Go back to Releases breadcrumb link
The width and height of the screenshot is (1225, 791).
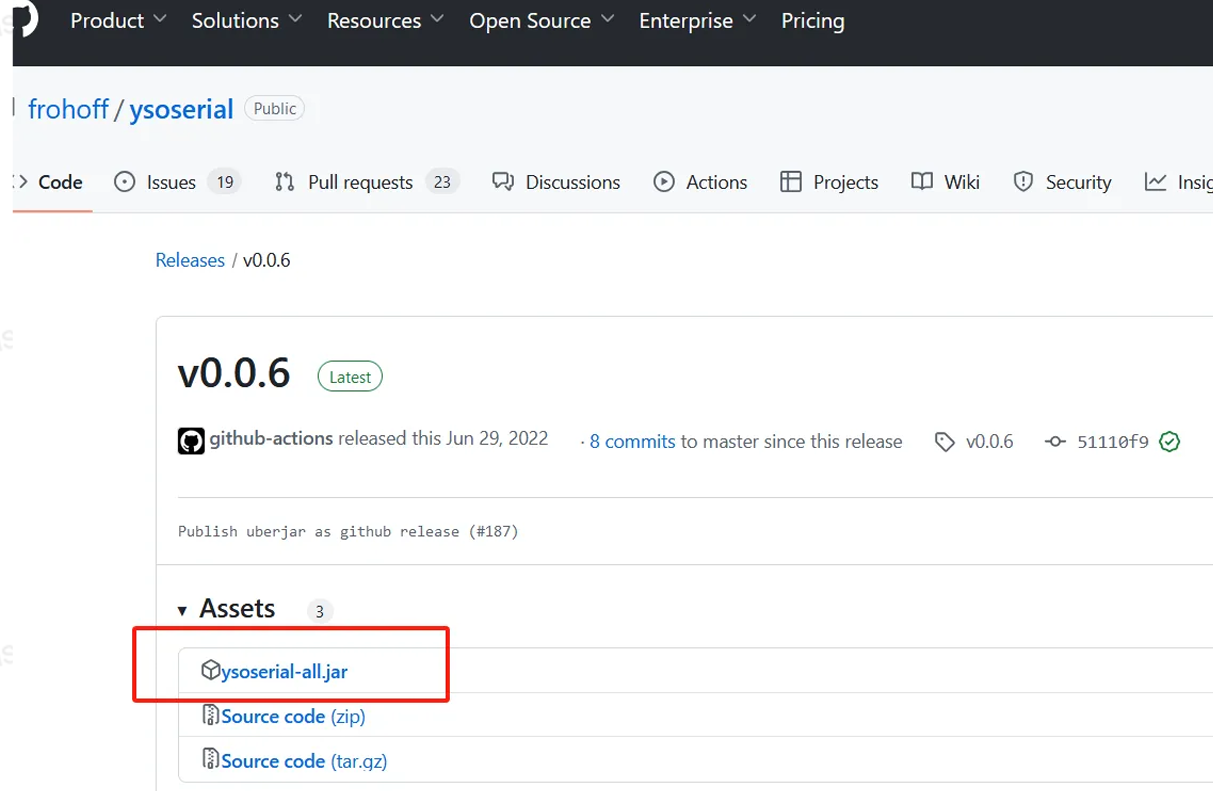coord(190,260)
